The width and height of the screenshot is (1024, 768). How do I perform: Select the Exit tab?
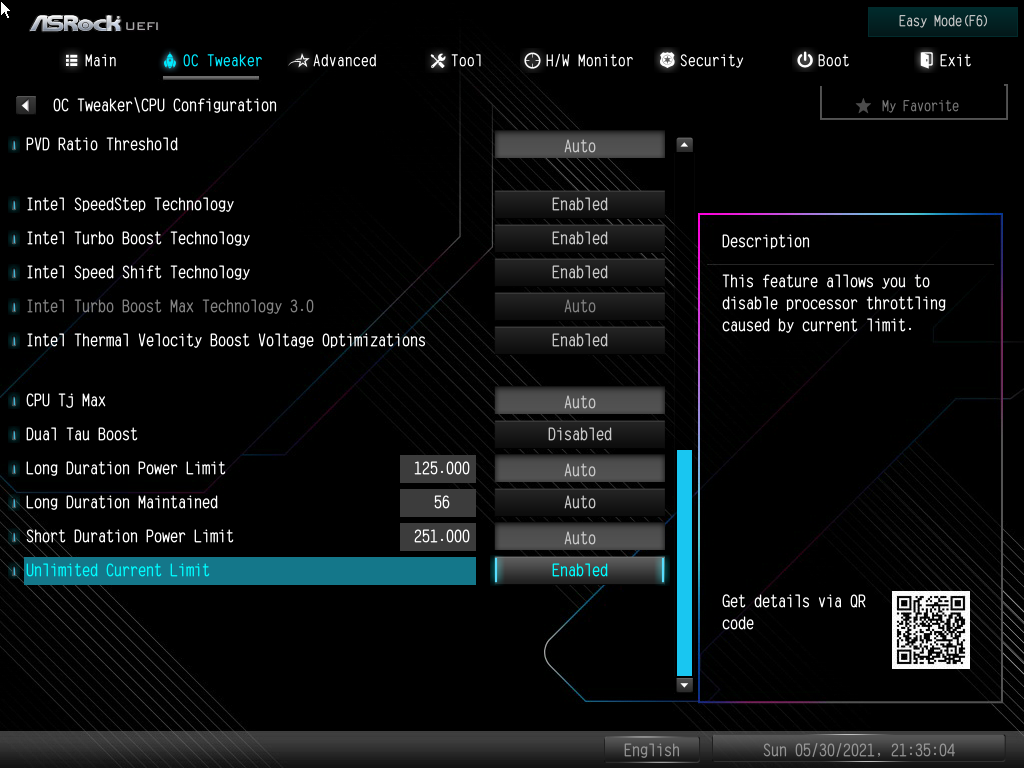click(946, 61)
